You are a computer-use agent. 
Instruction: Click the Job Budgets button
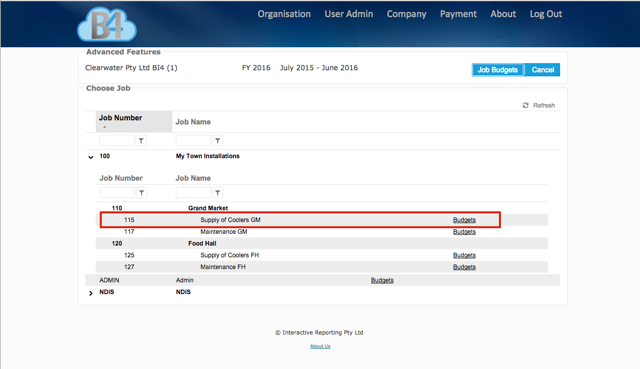coord(498,70)
